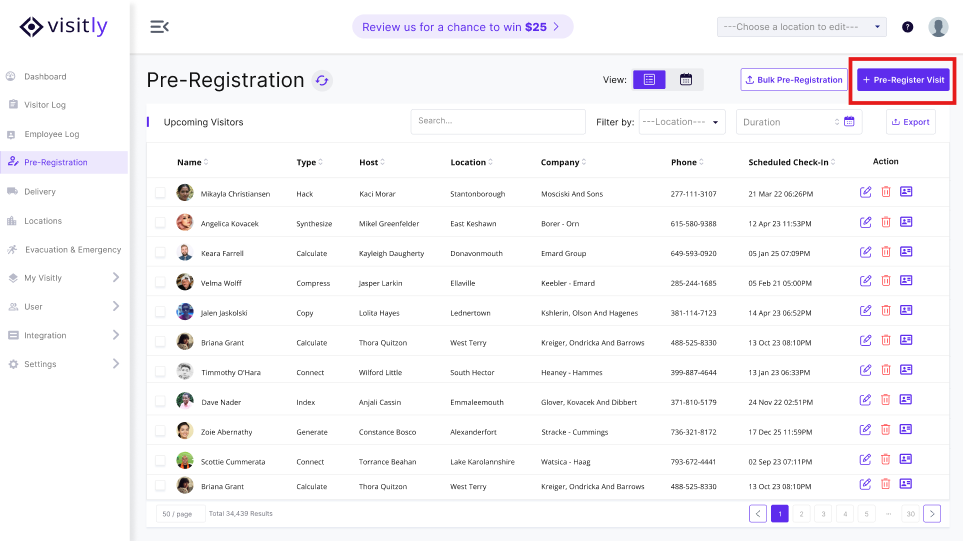Tick Timmothy O'Hara's checkbox
The height and width of the screenshot is (541, 963).
coord(160,372)
